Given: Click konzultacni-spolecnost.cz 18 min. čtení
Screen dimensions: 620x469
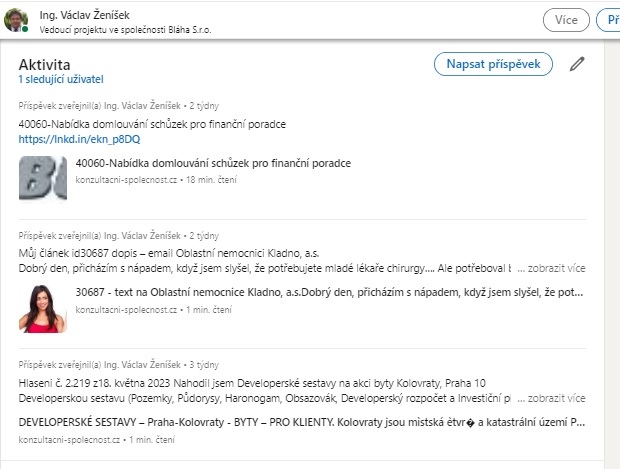Looking at the screenshot, I should pos(156,180).
